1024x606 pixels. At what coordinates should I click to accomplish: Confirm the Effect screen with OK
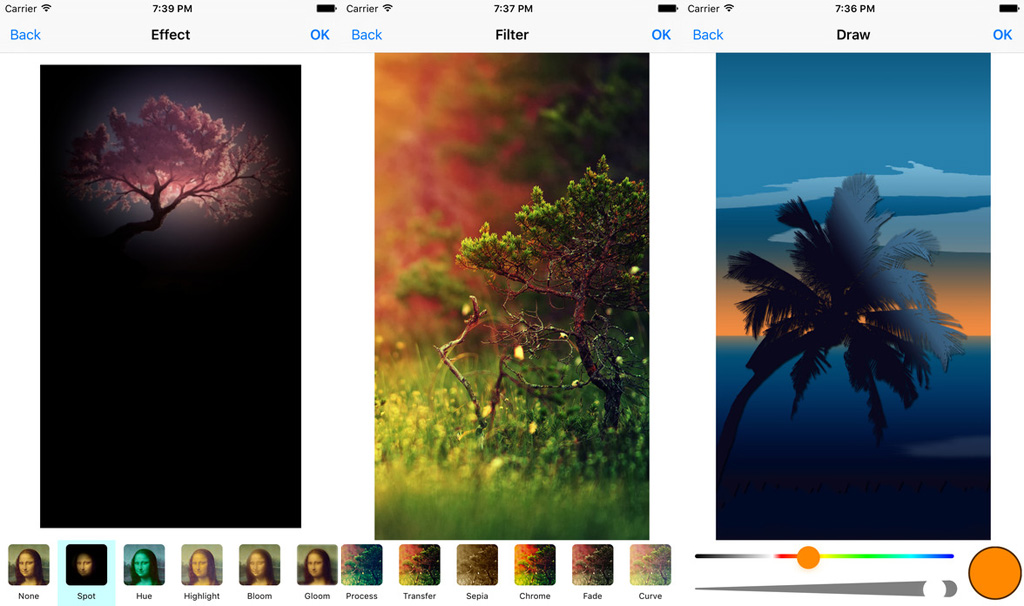tap(320, 35)
